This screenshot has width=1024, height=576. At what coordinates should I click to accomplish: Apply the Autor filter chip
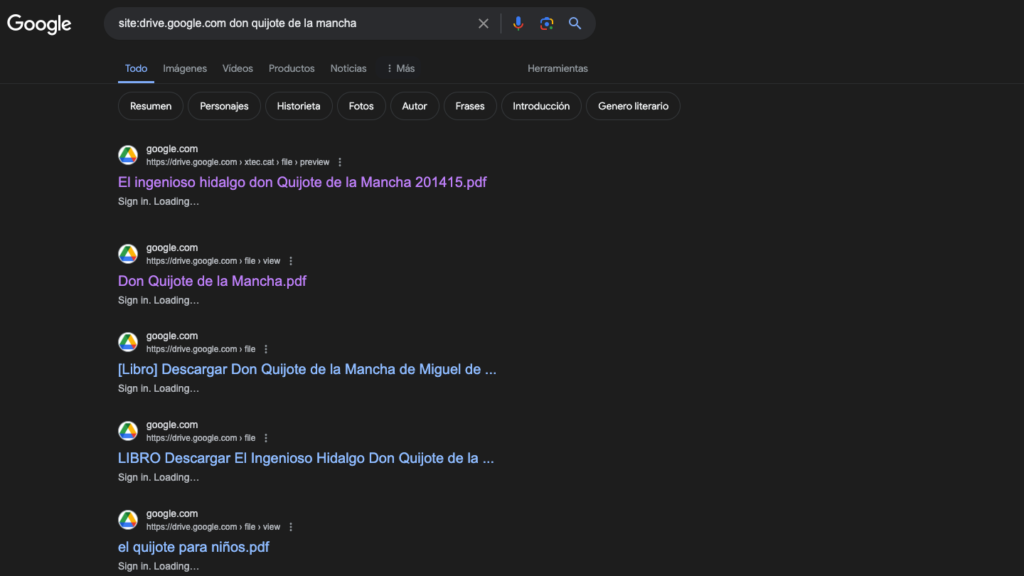click(414, 106)
